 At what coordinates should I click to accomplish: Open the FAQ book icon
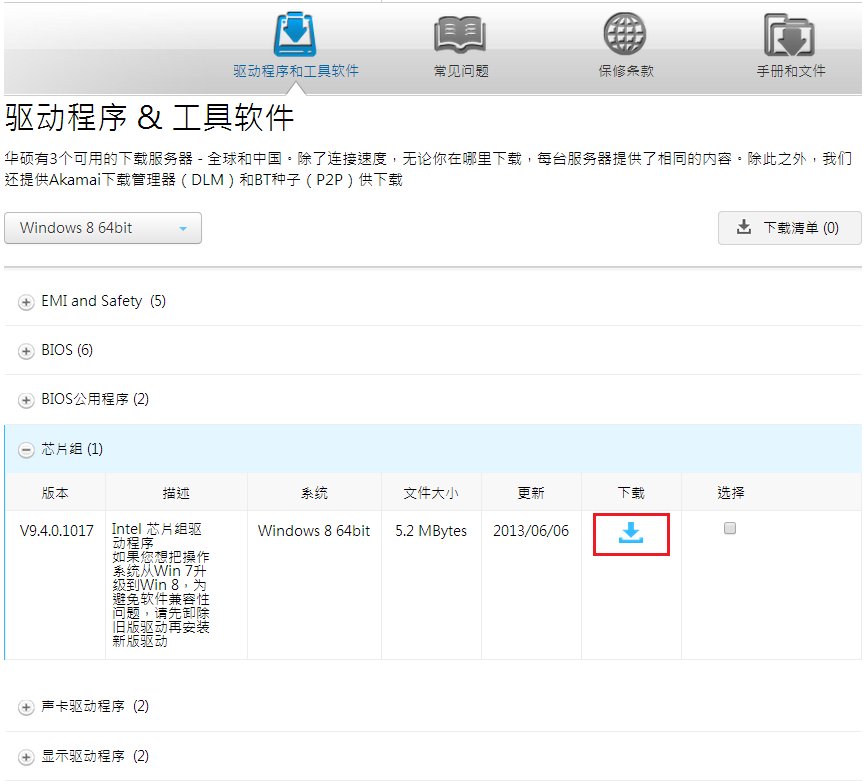(x=460, y=34)
